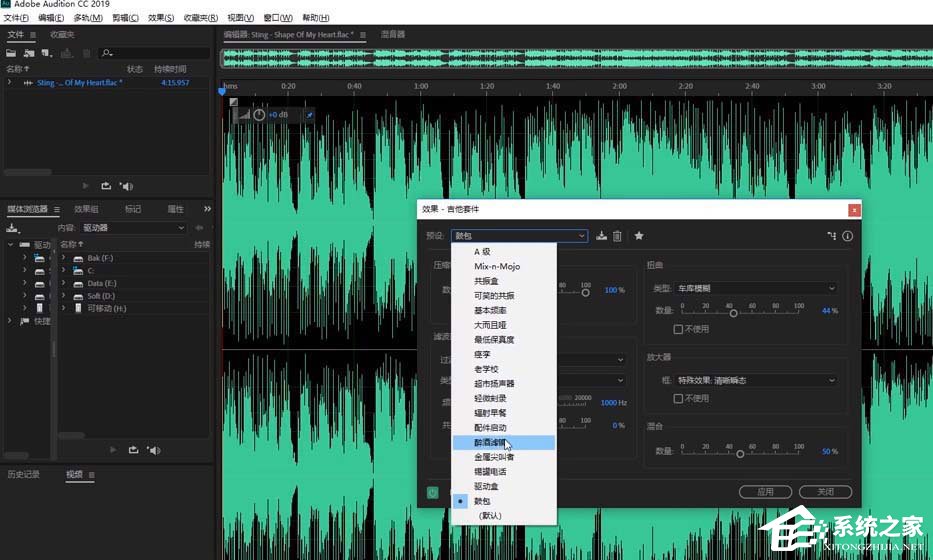The image size is (933, 560).
Task: Click the volume knob on waveform HUD
Action: pyautogui.click(x=259, y=115)
